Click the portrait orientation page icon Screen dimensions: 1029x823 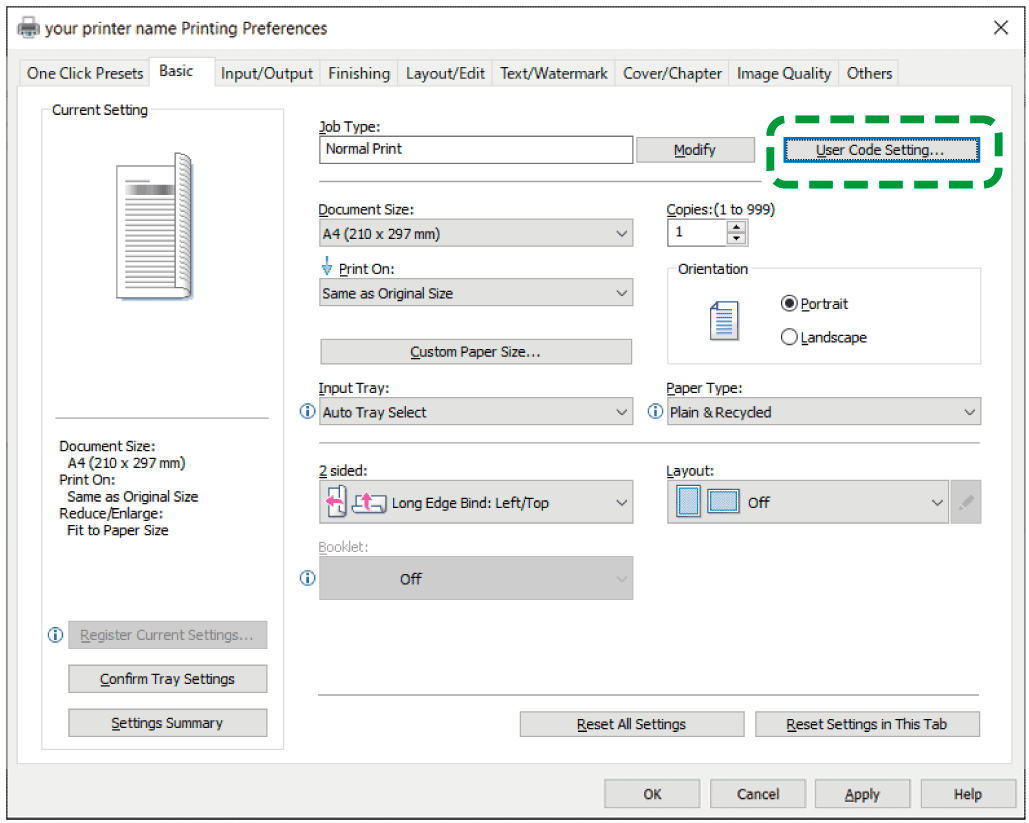723,321
